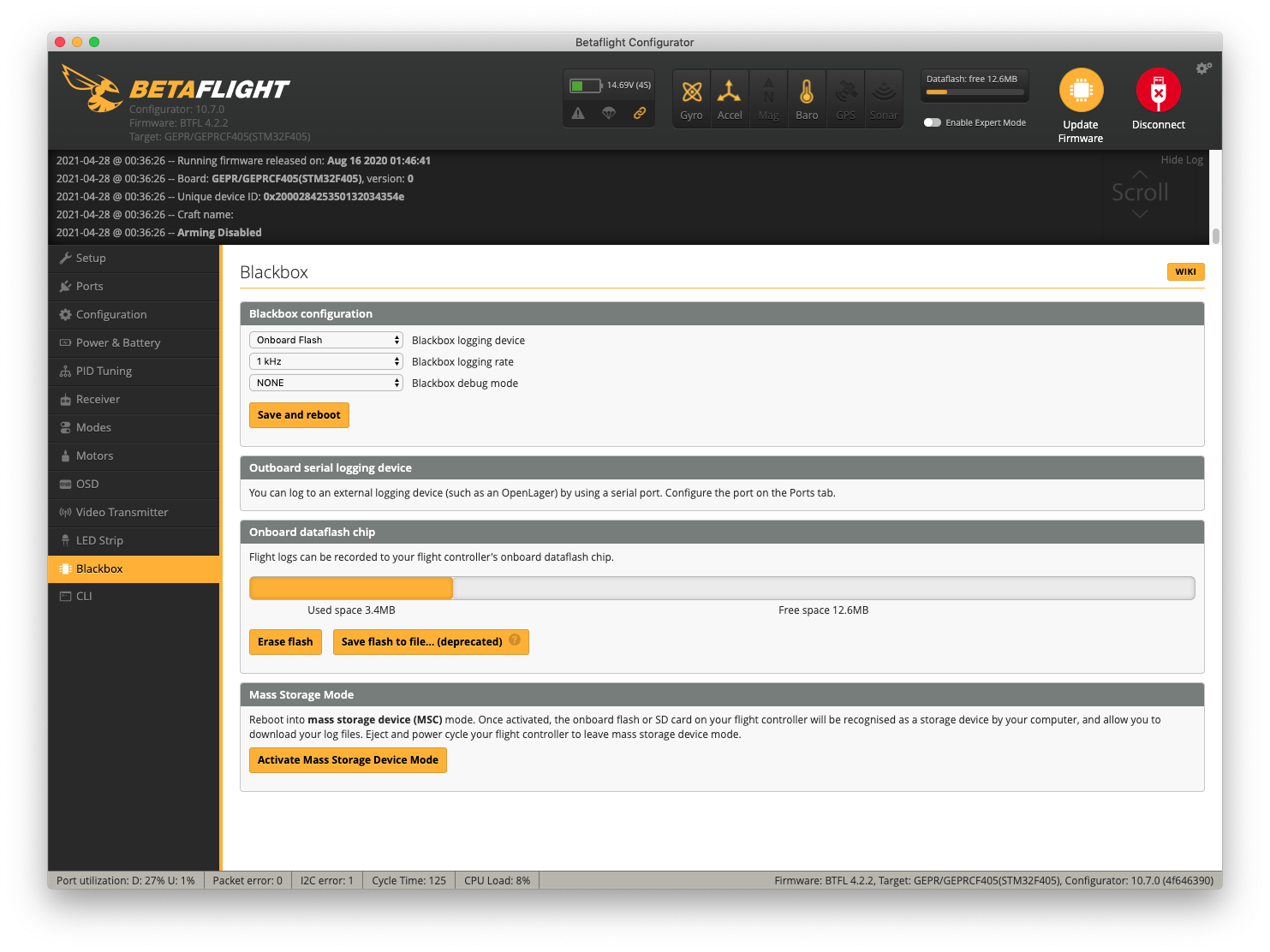1270x952 pixels.
Task: Click the Video Transmitter antenna icon
Action: point(65,512)
